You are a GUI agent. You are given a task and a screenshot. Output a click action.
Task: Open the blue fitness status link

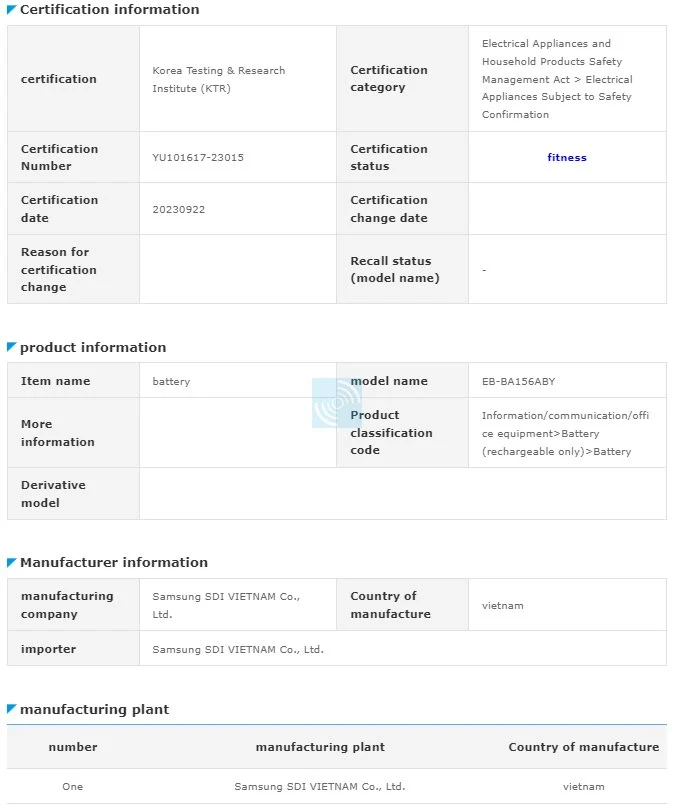coord(567,158)
